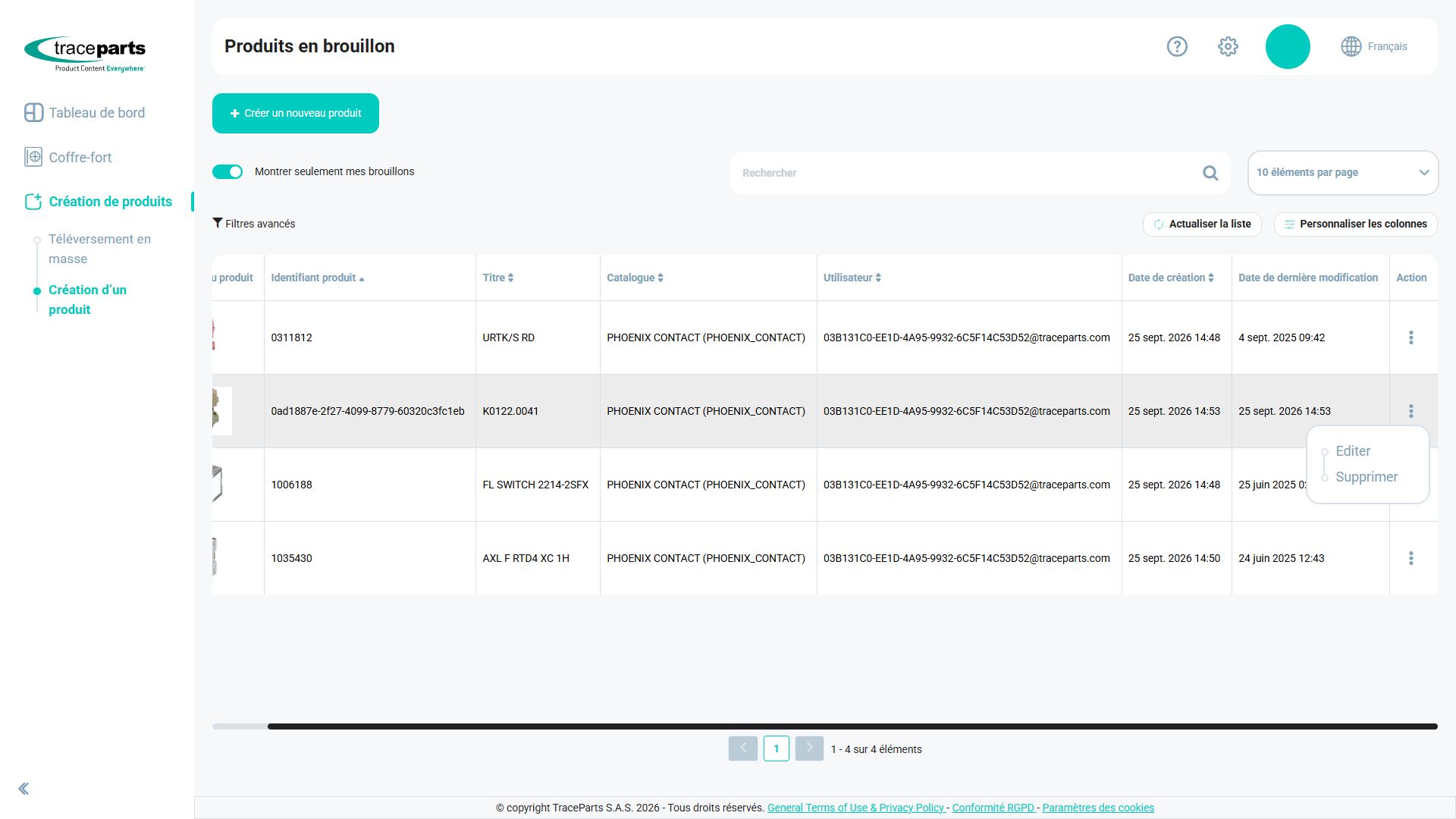The width and height of the screenshot is (1456, 819).
Task: Collapse sidebar with double chevron icon
Action: point(24,789)
